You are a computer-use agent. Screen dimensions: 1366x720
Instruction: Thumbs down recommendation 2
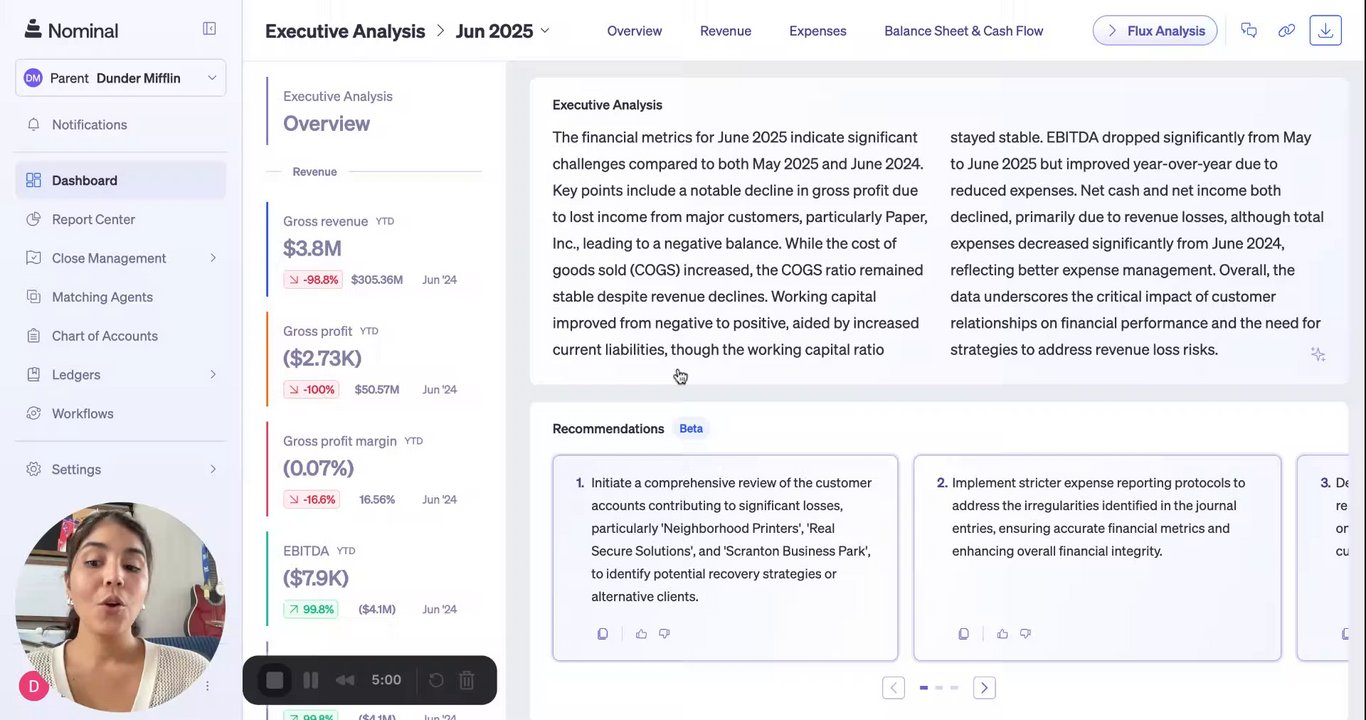point(1025,634)
